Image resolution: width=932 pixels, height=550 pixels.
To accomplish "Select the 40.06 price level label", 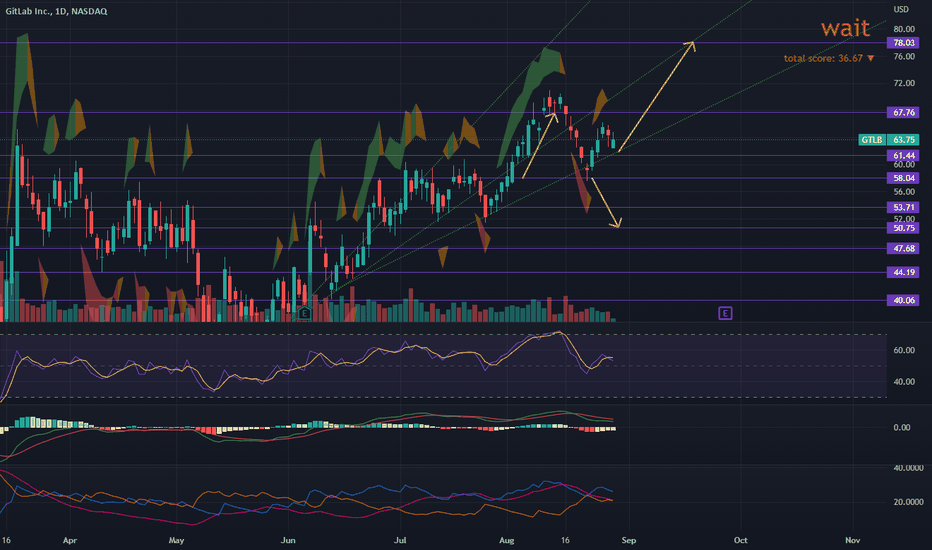I will coord(903,300).
